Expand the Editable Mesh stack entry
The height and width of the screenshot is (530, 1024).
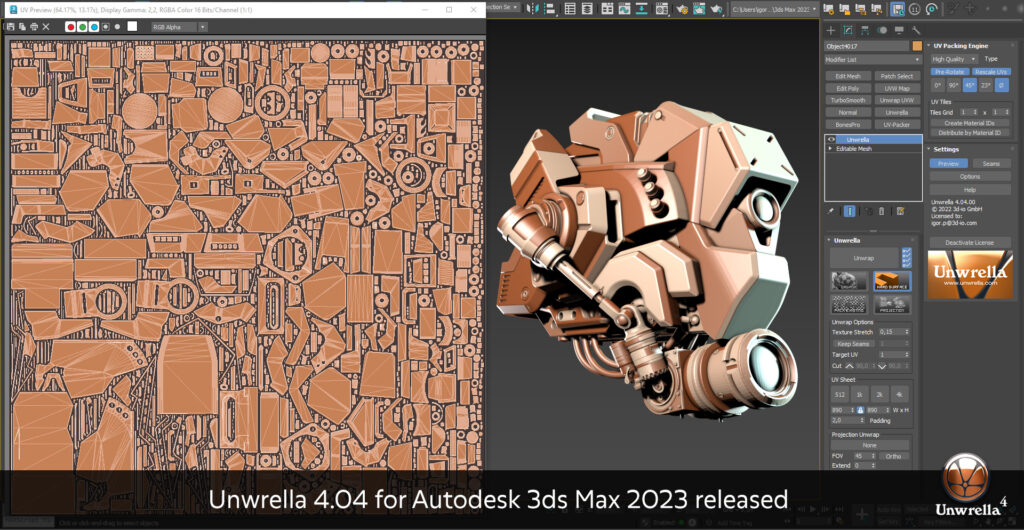(830, 149)
